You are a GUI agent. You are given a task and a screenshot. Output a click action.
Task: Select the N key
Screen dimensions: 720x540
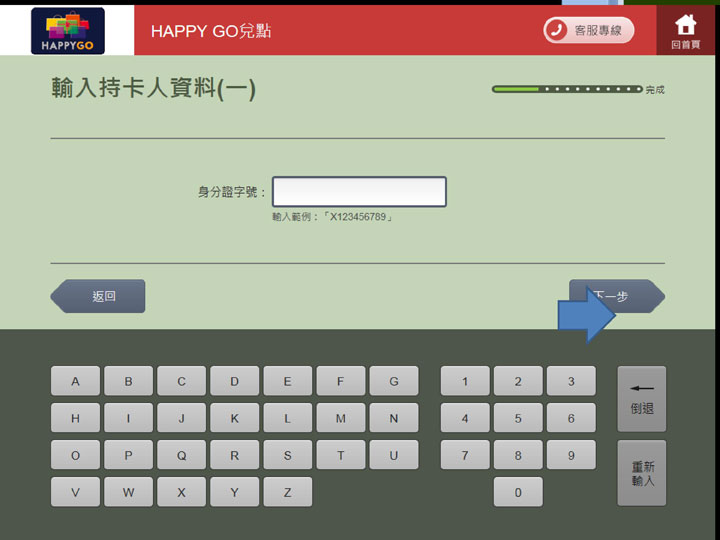[394, 418]
